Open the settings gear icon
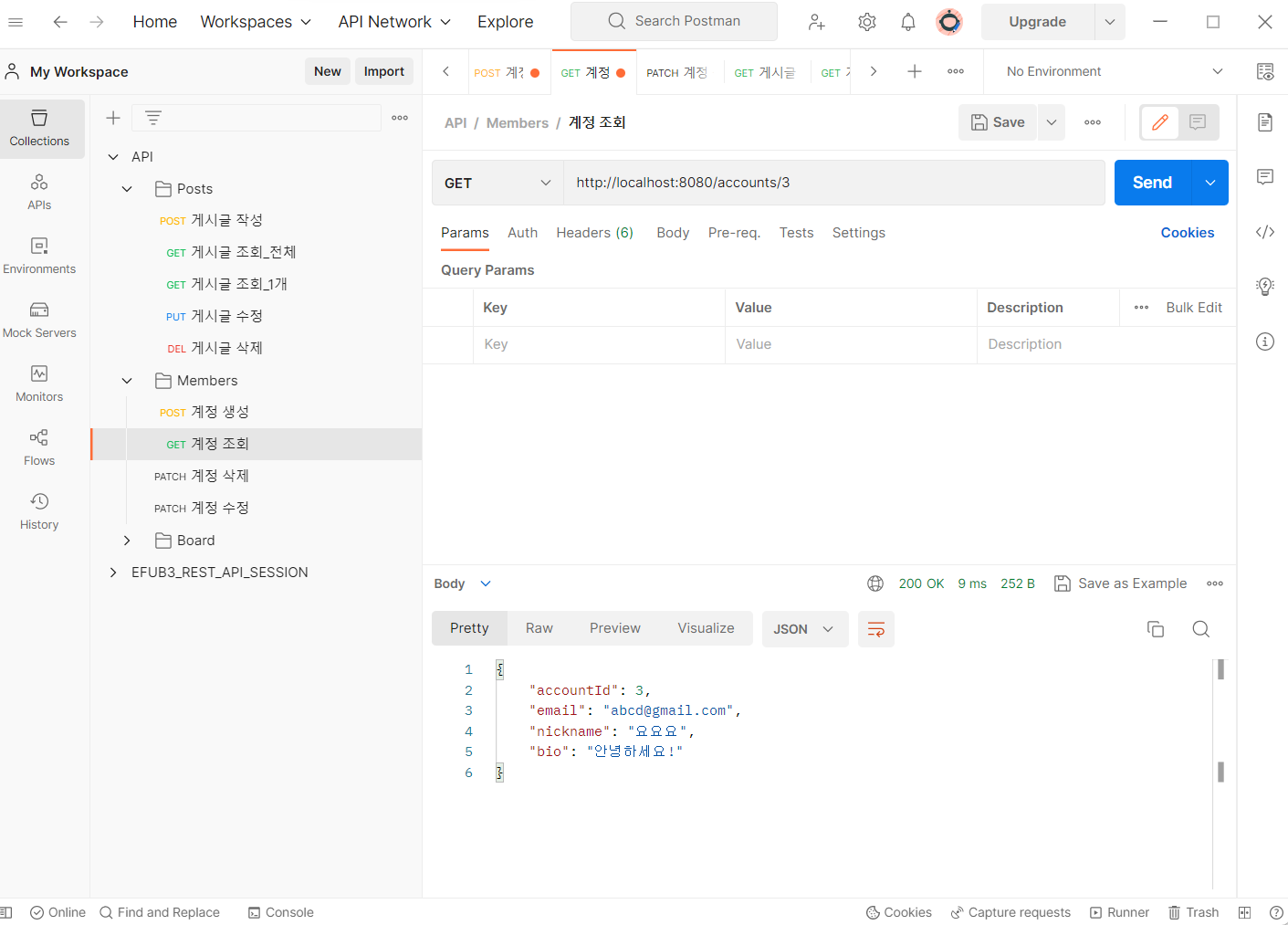1288x925 pixels. coord(867,22)
